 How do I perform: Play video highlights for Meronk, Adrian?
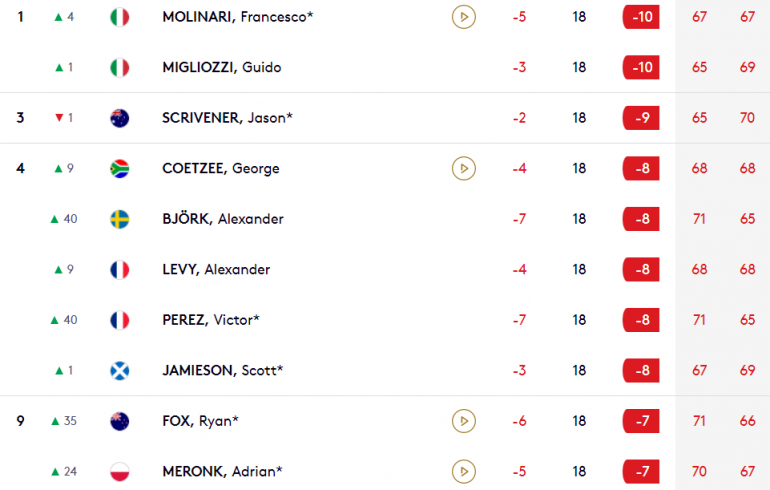click(464, 471)
